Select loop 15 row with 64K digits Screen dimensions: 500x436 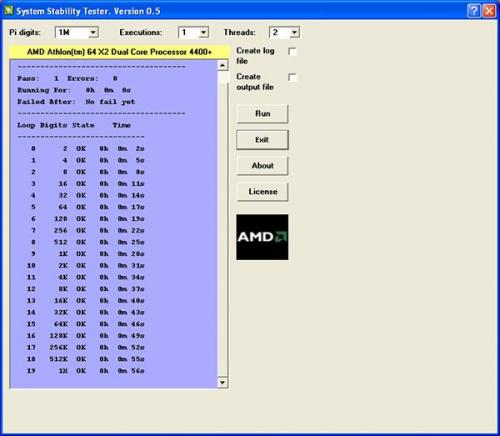coord(86,324)
